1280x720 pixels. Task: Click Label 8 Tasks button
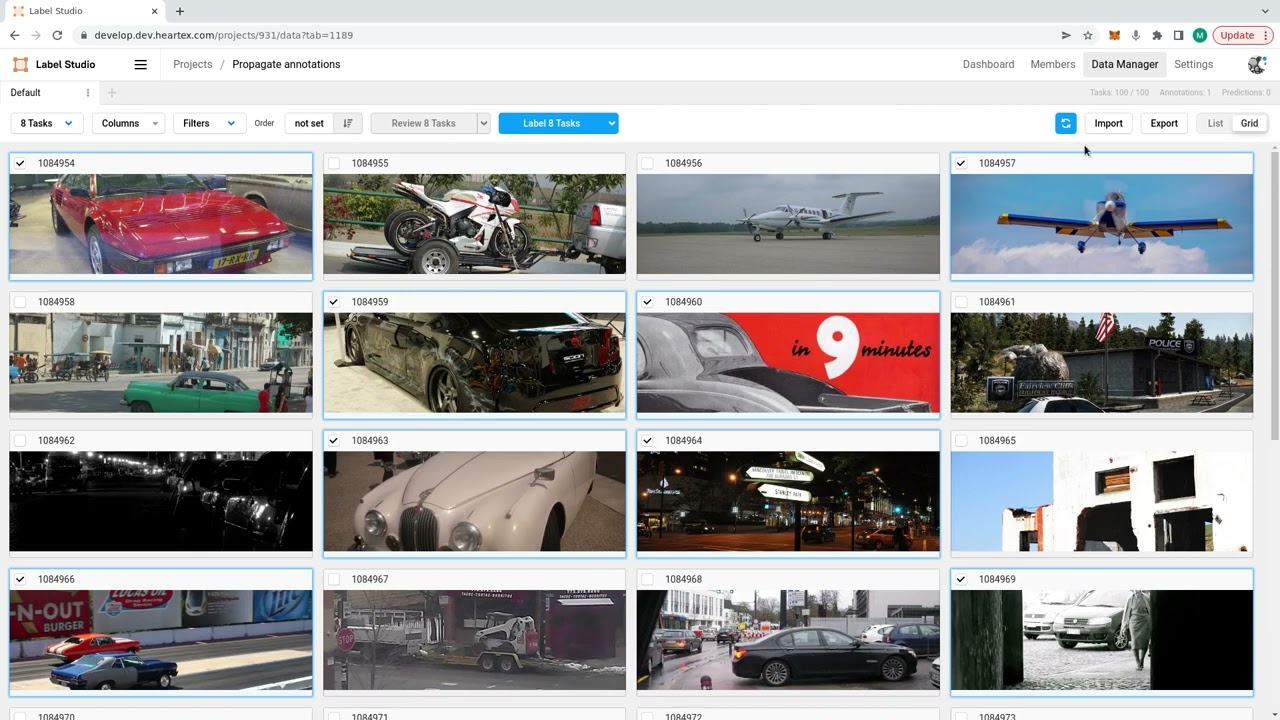(551, 123)
